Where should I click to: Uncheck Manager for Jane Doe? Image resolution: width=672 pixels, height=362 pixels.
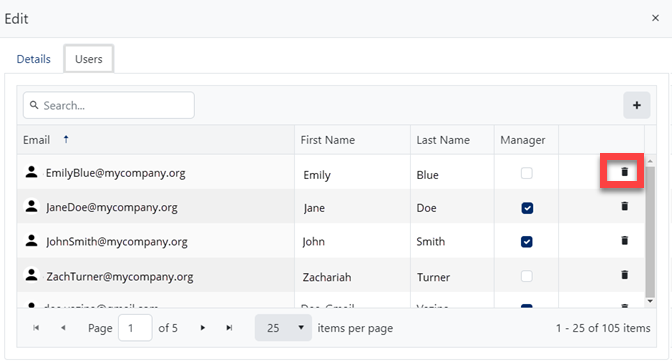[x=527, y=208]
